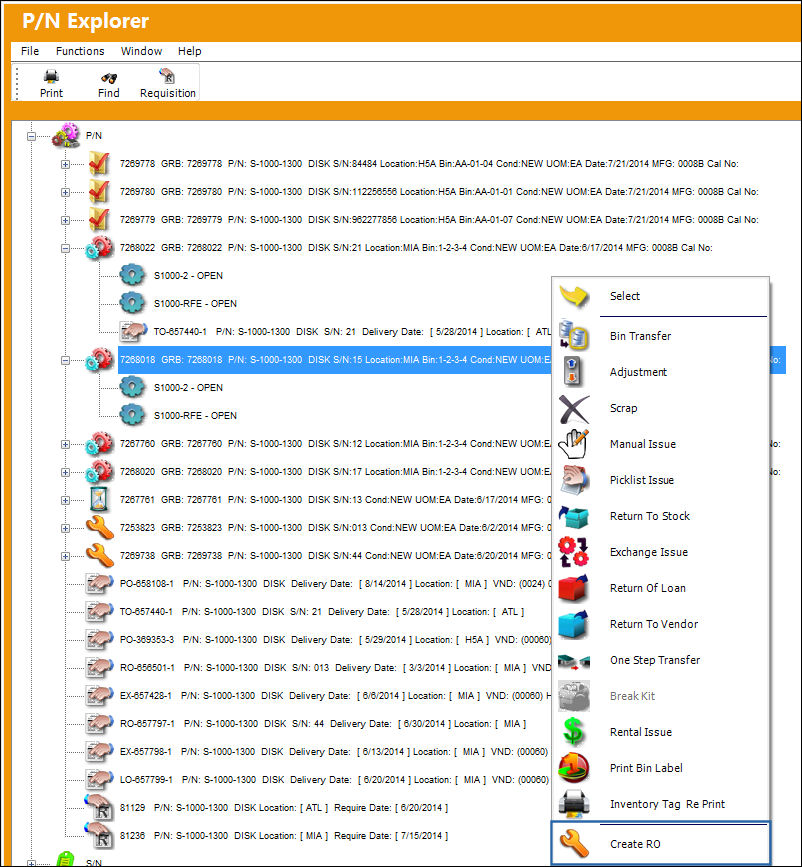802x867 pixels.
Task: Expand the 7253823 GRB row
Action: [x=65, y=529]
